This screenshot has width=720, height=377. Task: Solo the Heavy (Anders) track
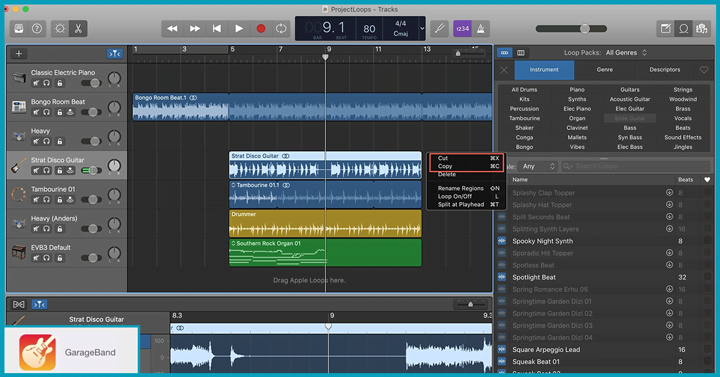46,229
